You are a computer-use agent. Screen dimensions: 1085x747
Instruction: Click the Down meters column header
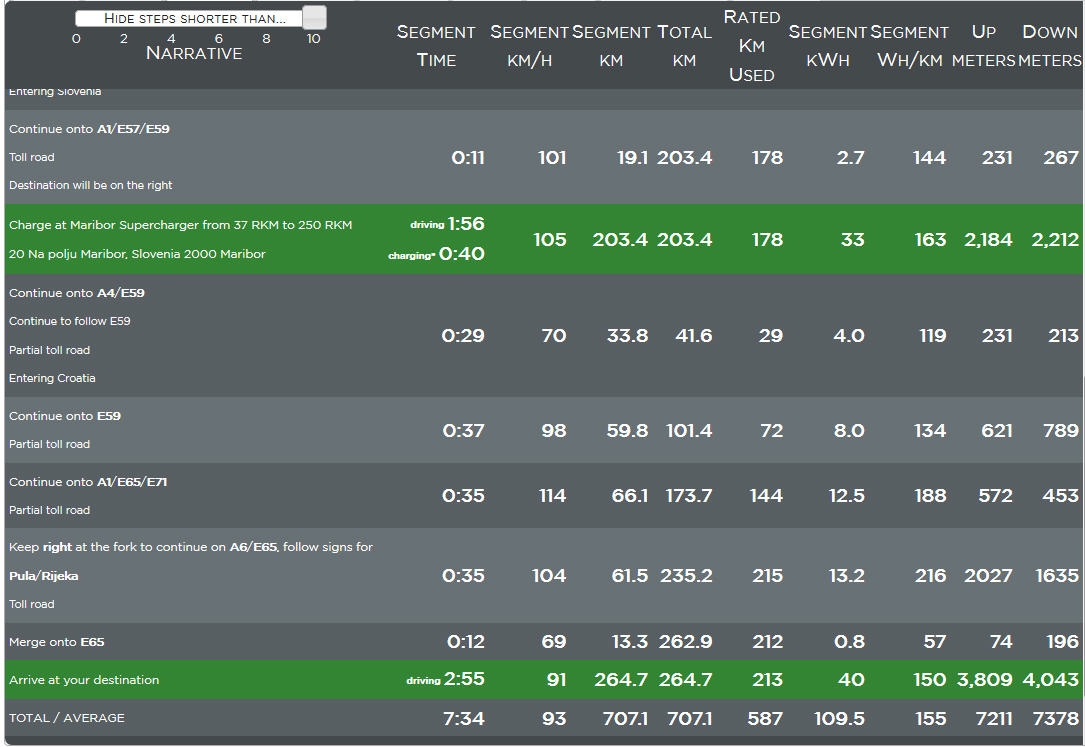click(1050, 46)
